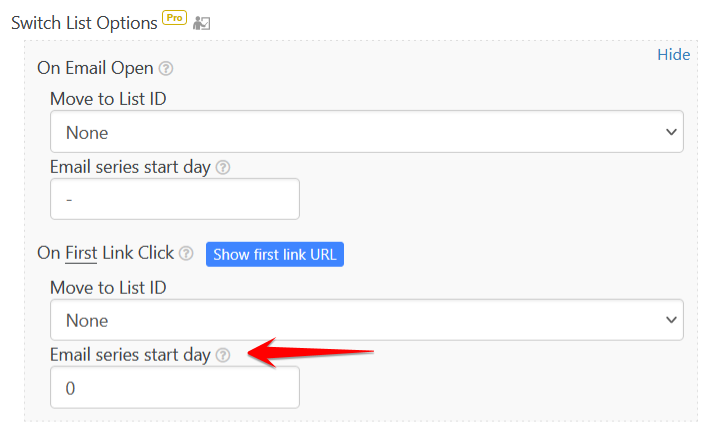
Task: Click the chevron arrow of the Email Open list dropdown
Action: pos(671,132)
